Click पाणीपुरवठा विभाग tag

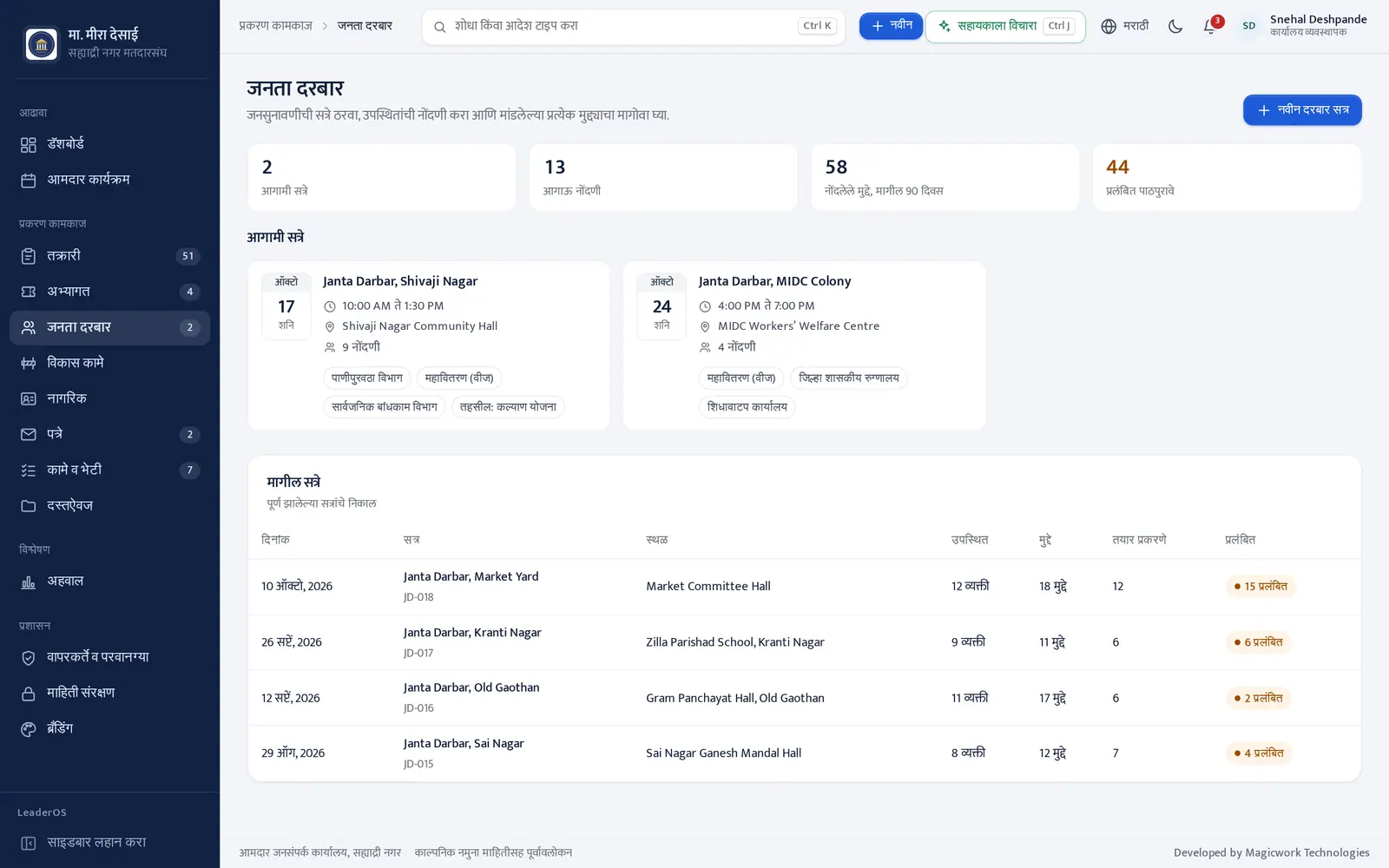pos(367,378)
